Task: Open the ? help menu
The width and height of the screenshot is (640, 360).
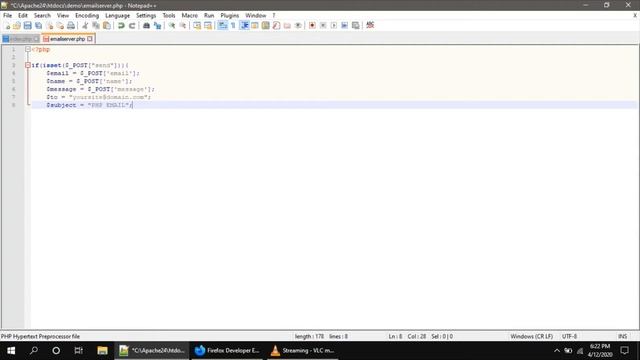Action: (x=274, y=16)
